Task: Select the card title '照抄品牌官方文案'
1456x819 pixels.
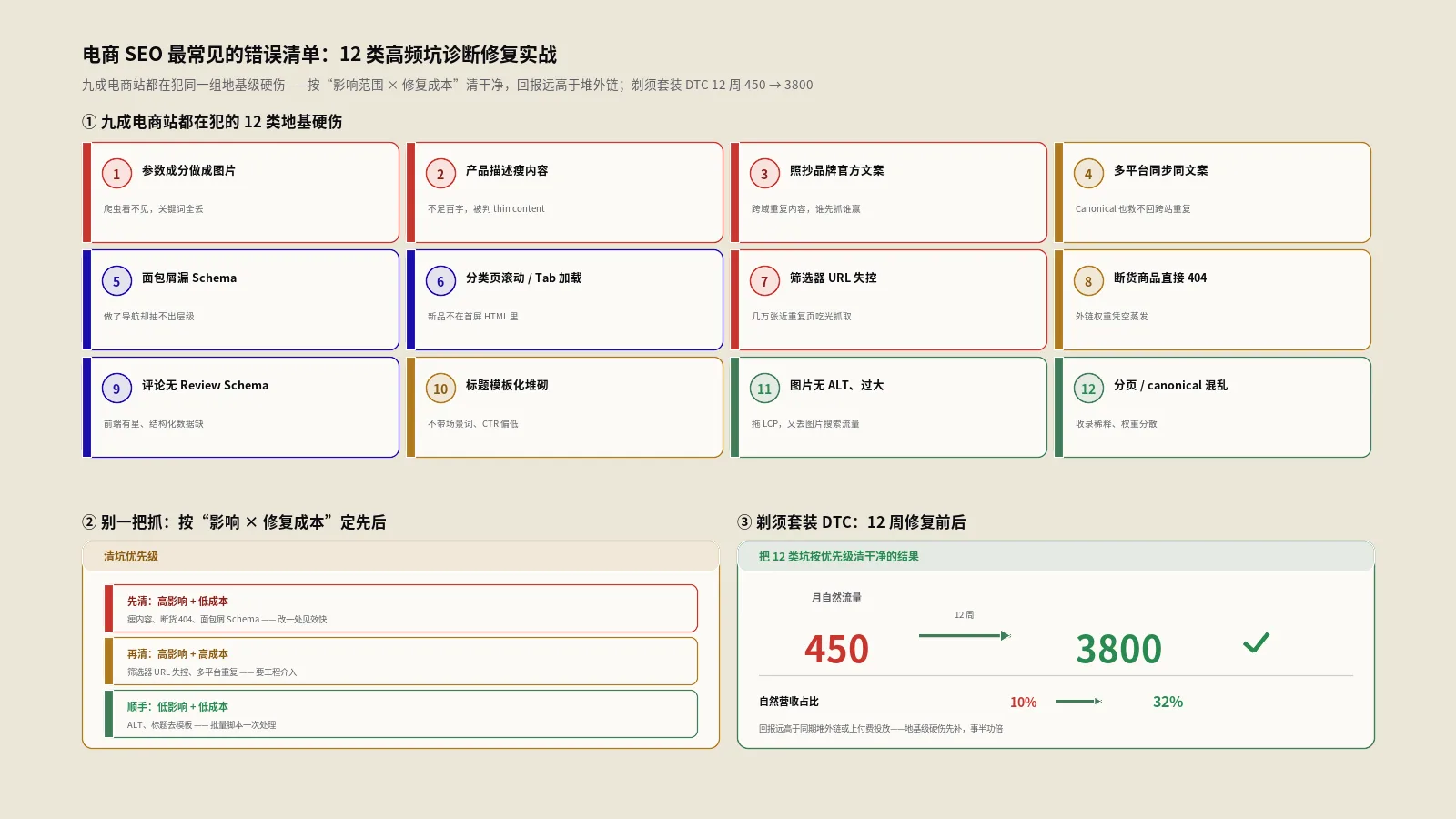Action: click(x=836, y=170)
